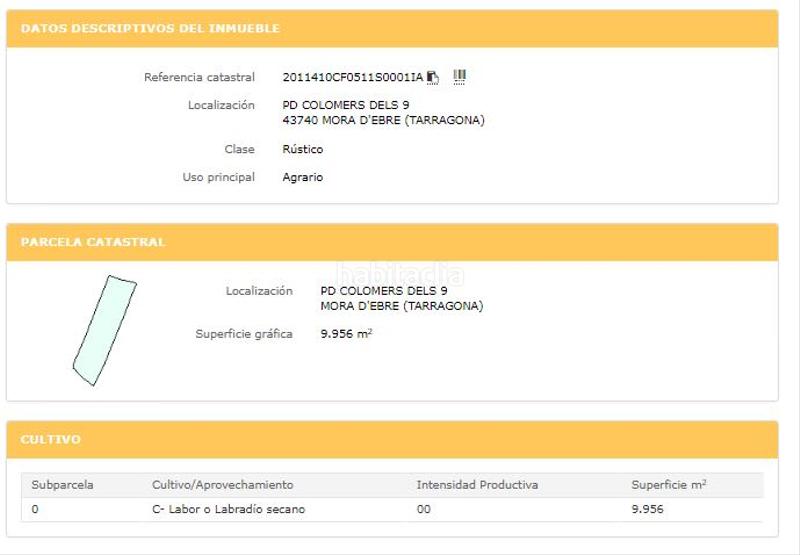Select the 'Referencia catastral' label

coord(199,78)
